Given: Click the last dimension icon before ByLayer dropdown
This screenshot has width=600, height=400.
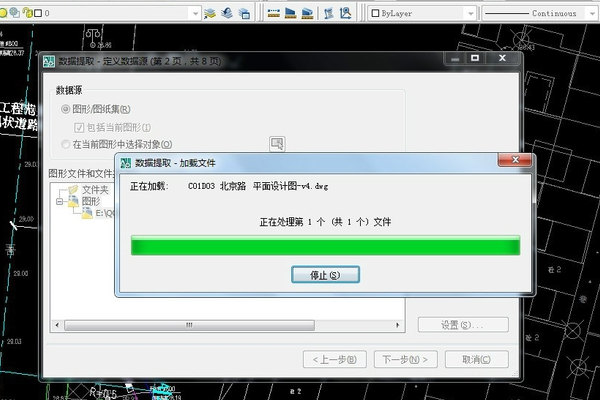Looking at the screenshot, I should 346,13.
